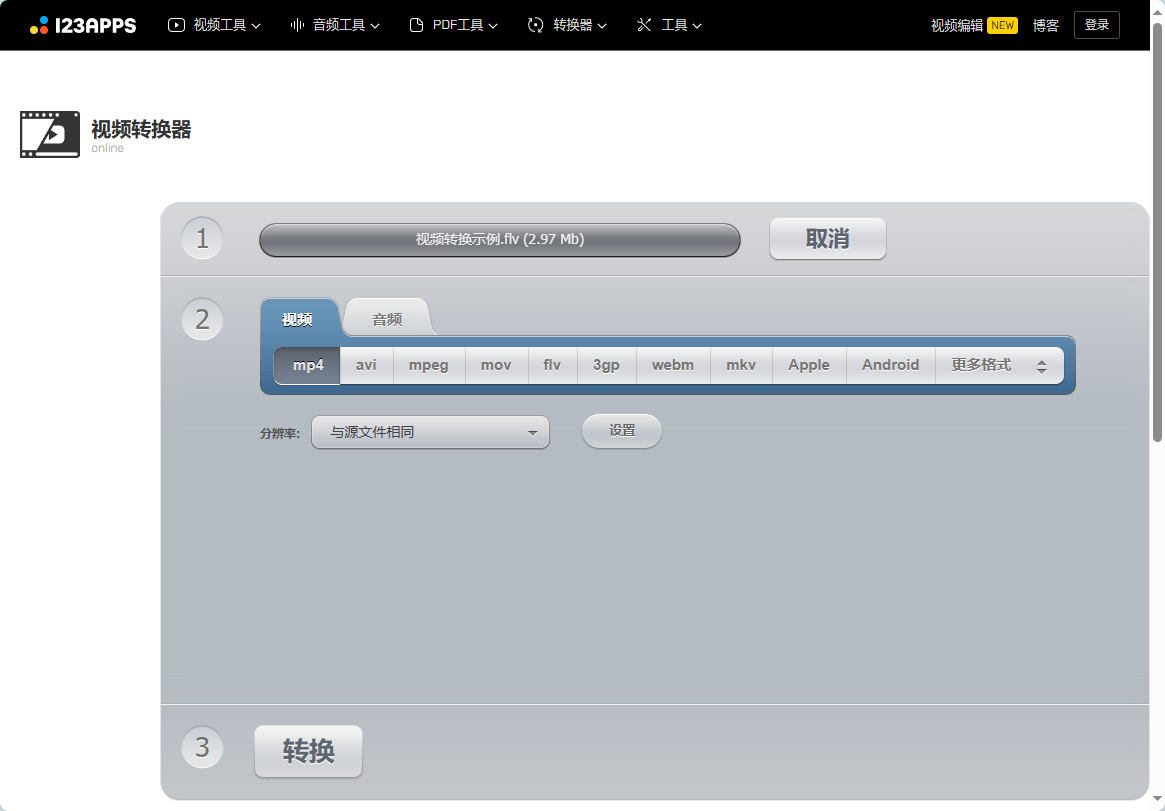Image resolution: width=1165 pixels, height=811 pixels.
Task: Click the NEW badge next to 视频编辑
Action: pos(1002,24)
